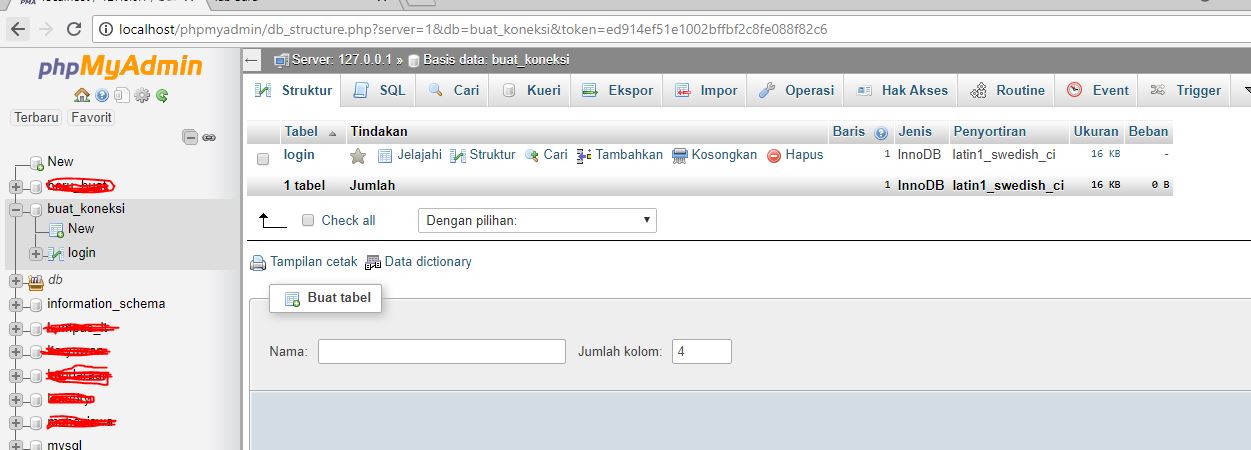The width and height of the screenshot is (1251, 450).
Task: Click the printer icon for Tampilan cetak
Action: [258, 262]
